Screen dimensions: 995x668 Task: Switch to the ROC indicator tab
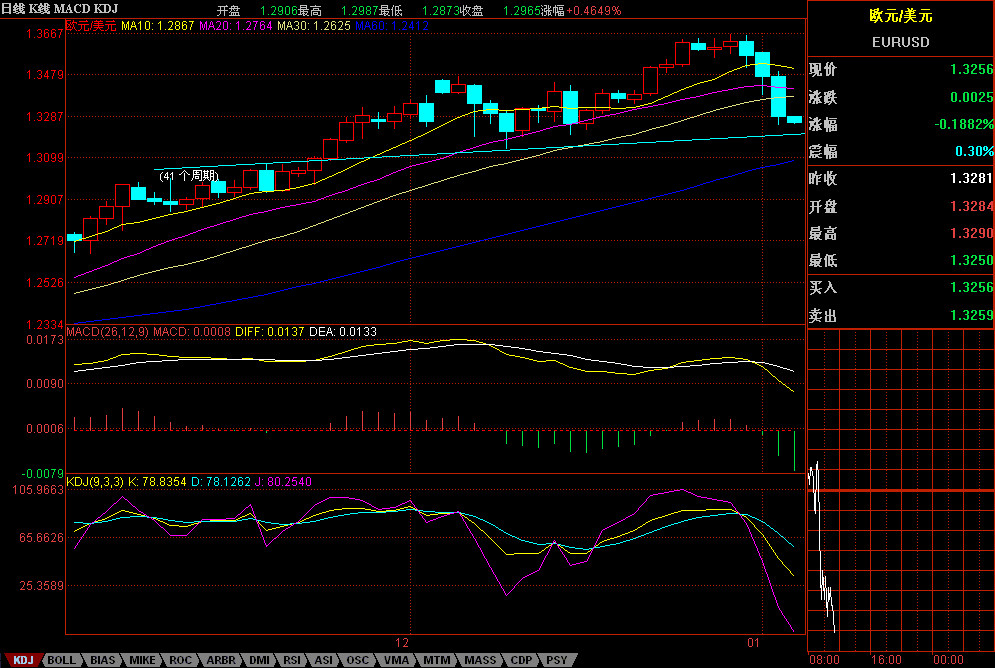pos(180,660)
